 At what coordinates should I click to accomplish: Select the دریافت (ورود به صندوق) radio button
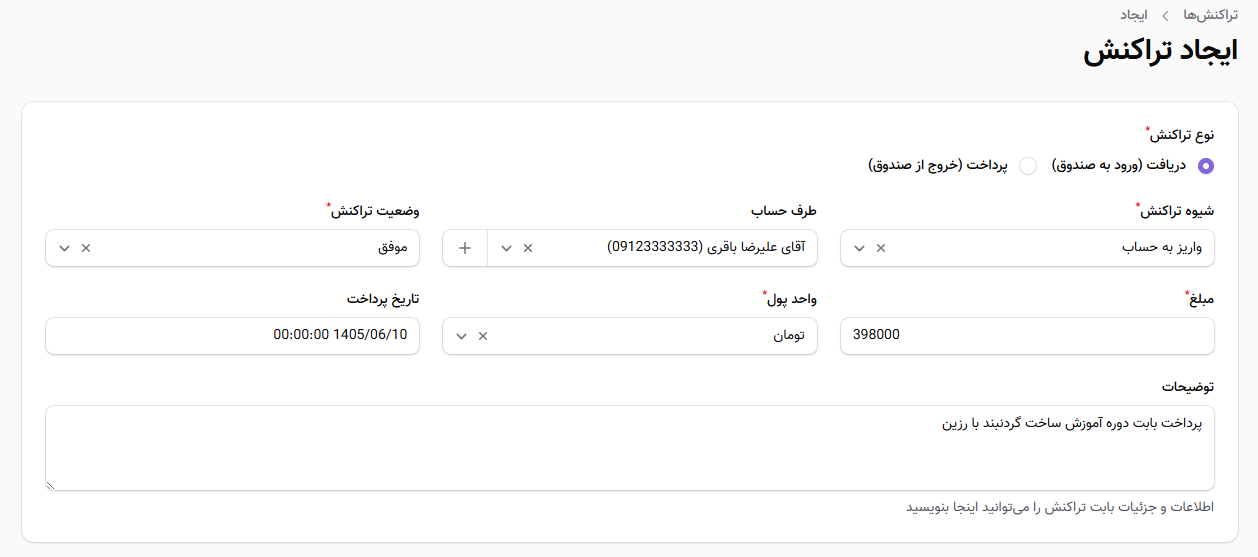tap(1206, 166)
